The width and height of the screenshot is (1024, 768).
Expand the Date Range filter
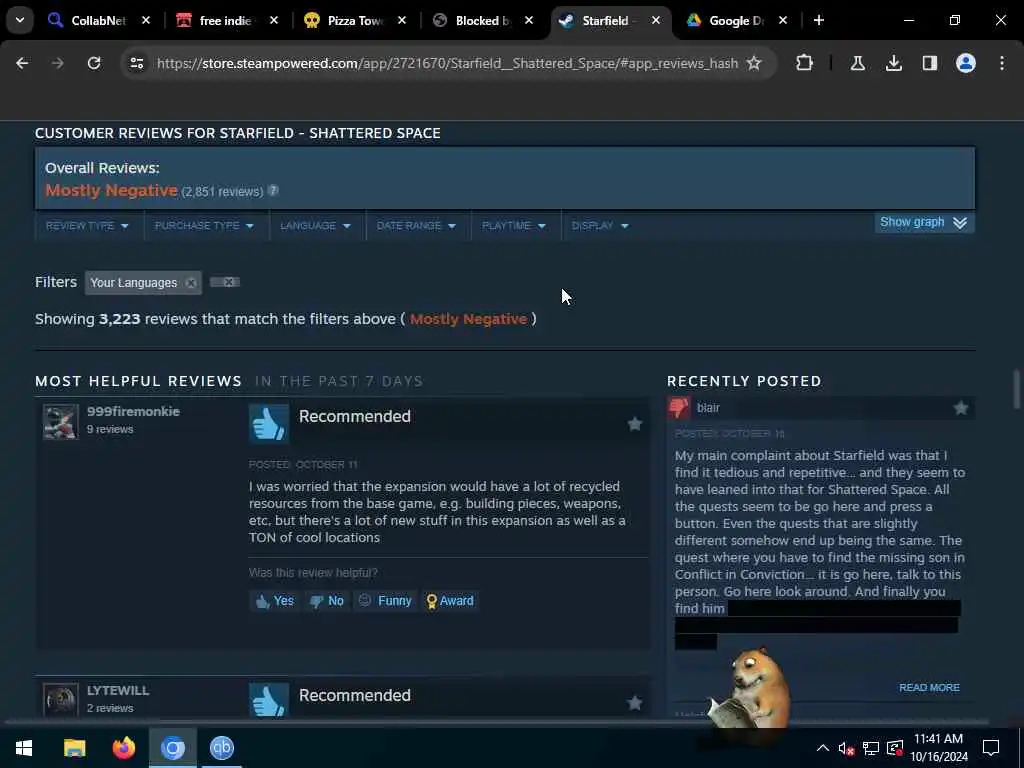[417, 226]
